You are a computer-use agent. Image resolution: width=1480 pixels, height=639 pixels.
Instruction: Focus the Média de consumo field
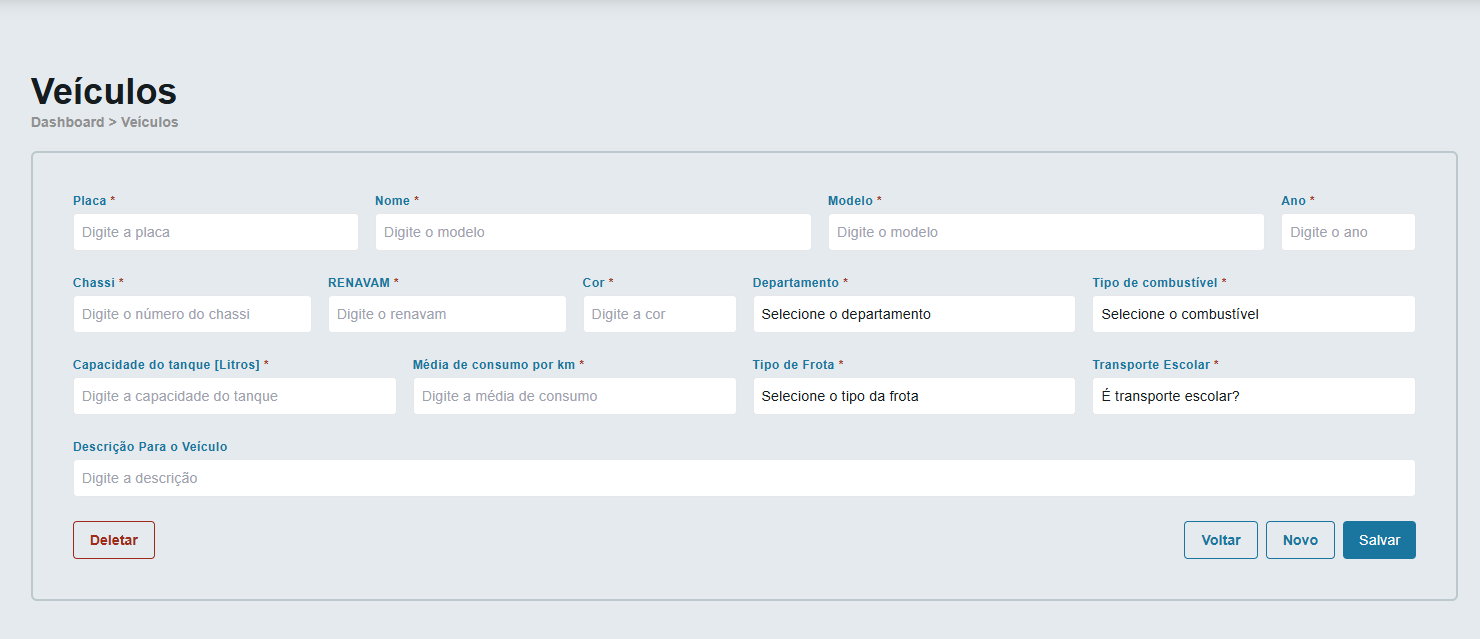point(574,396)
